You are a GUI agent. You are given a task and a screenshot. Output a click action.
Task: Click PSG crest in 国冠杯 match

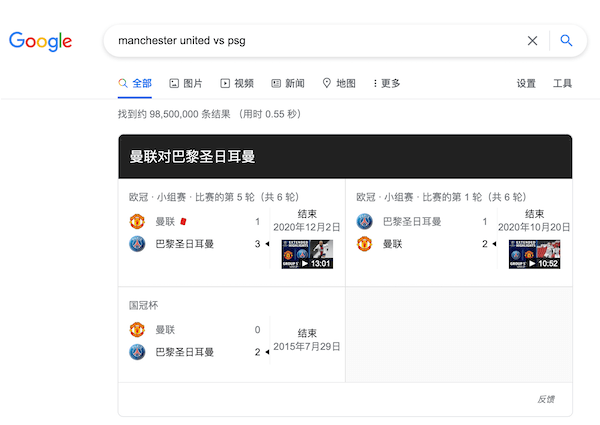pos(137,352)
